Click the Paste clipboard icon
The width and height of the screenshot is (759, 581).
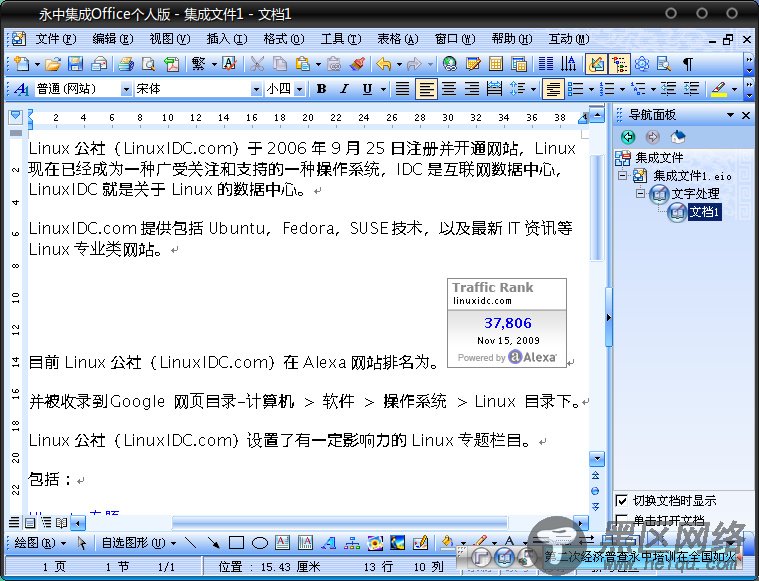point(303,64)
